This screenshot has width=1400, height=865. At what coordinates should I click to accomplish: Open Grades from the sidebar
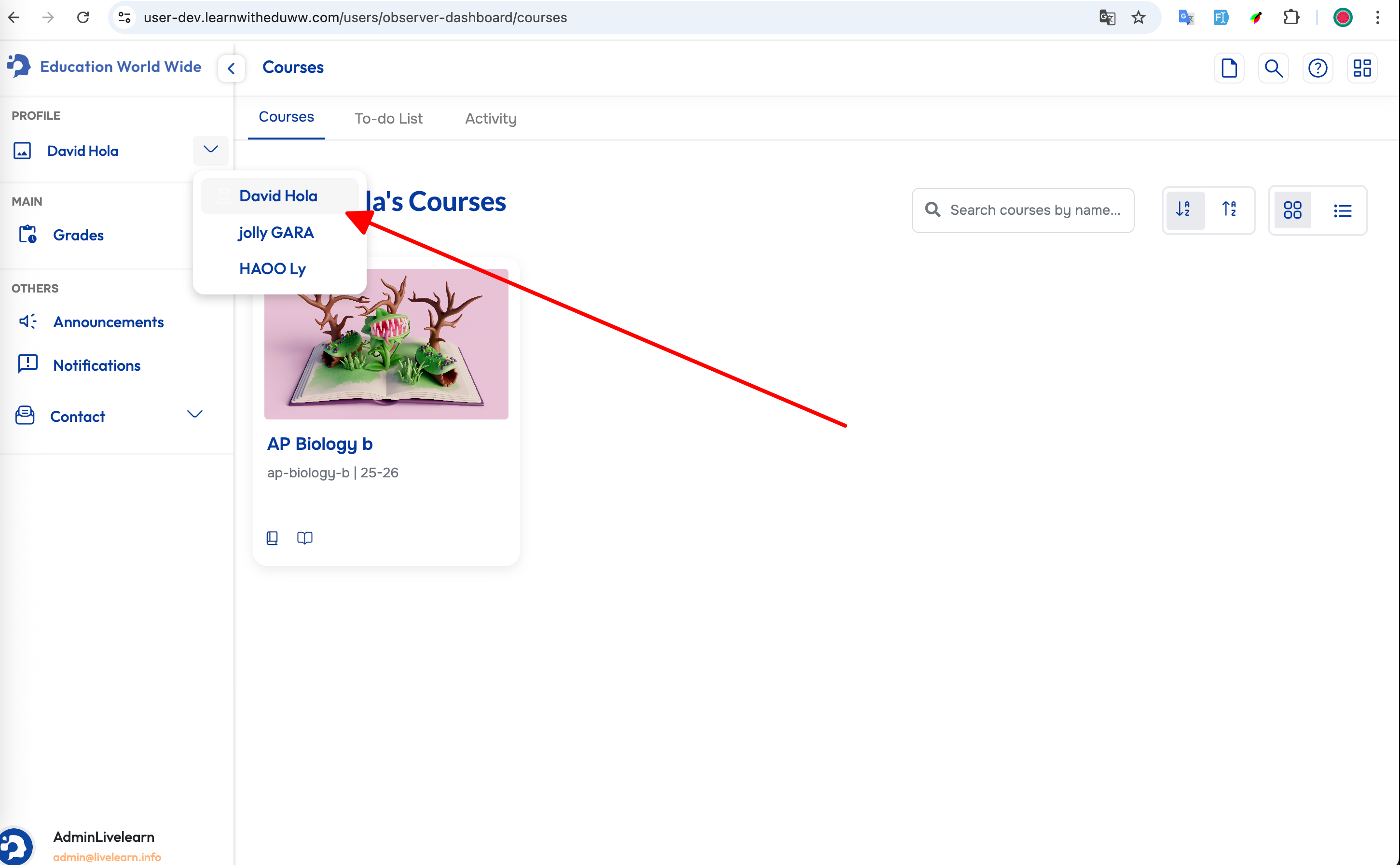click(x=78, y=235)
